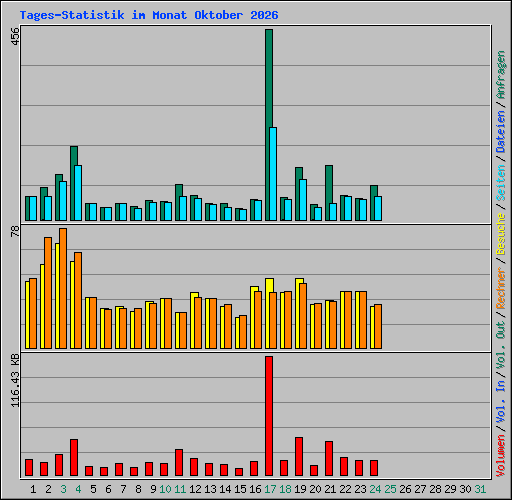Click the red Volumen bar for day 4

[74, 457]
